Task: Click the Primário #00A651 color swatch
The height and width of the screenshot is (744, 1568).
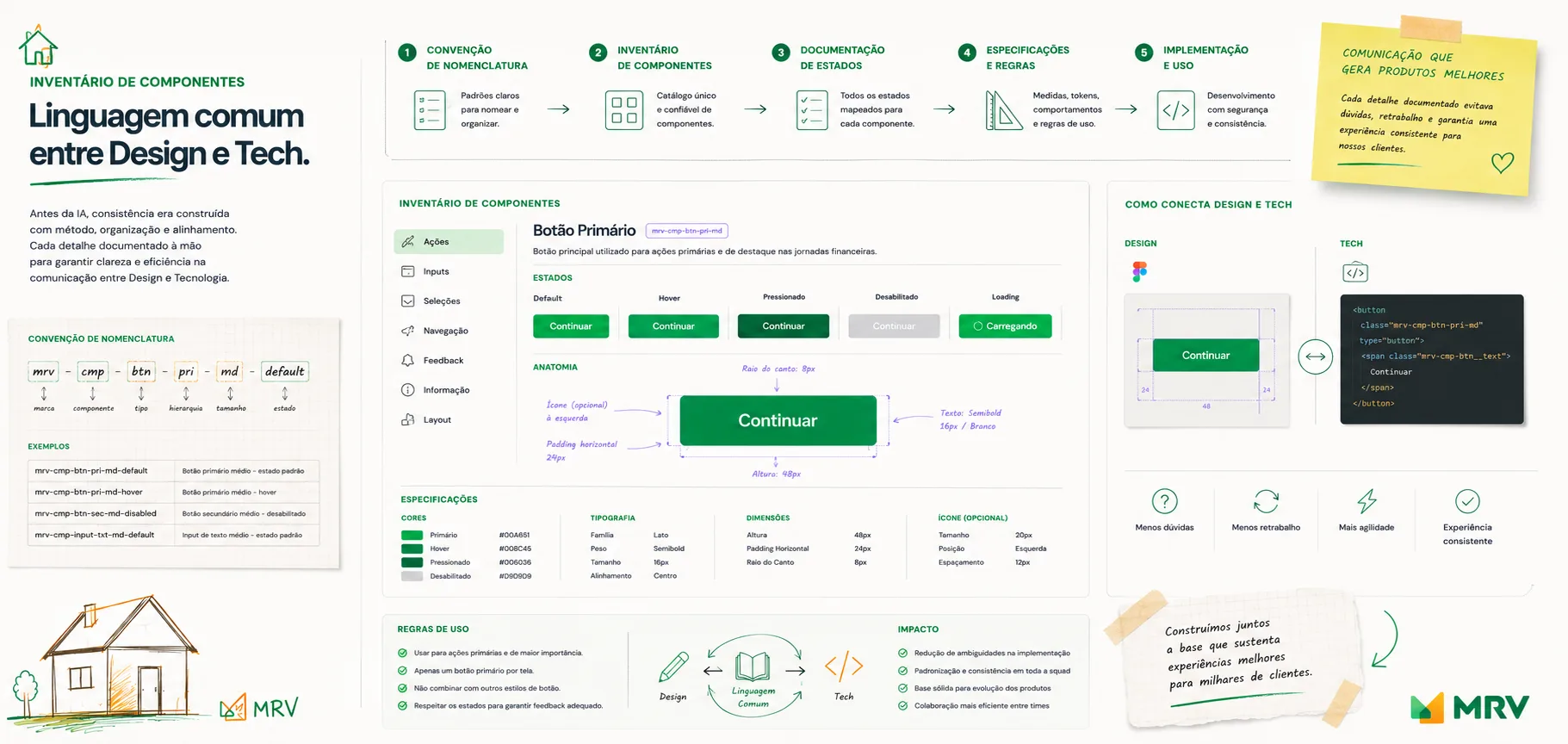Action: pos(412,535)
